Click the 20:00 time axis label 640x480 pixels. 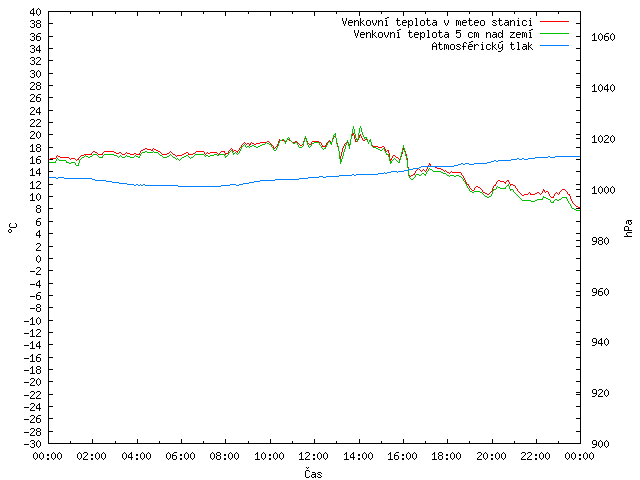491,456
